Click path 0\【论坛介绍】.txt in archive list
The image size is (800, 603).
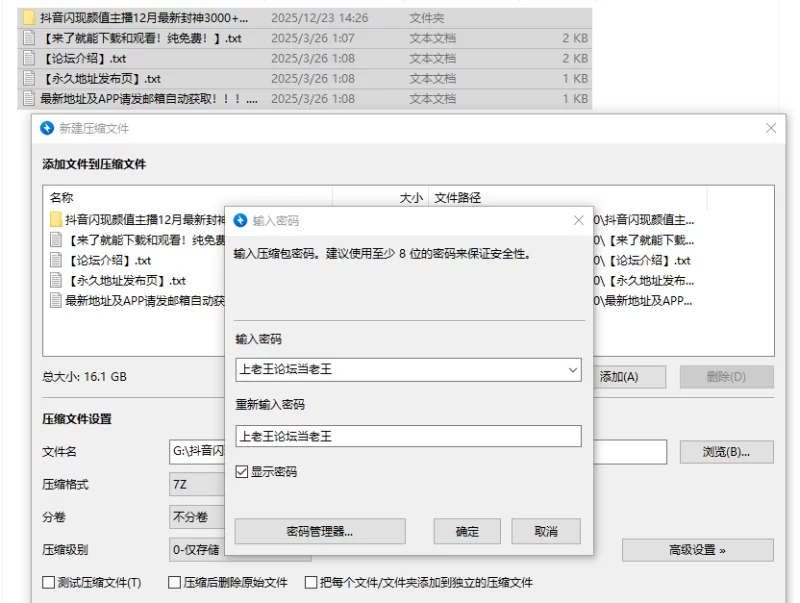coord(642,260)
